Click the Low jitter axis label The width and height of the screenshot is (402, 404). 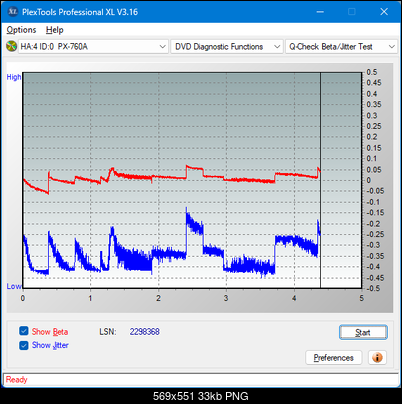[14, 286]
